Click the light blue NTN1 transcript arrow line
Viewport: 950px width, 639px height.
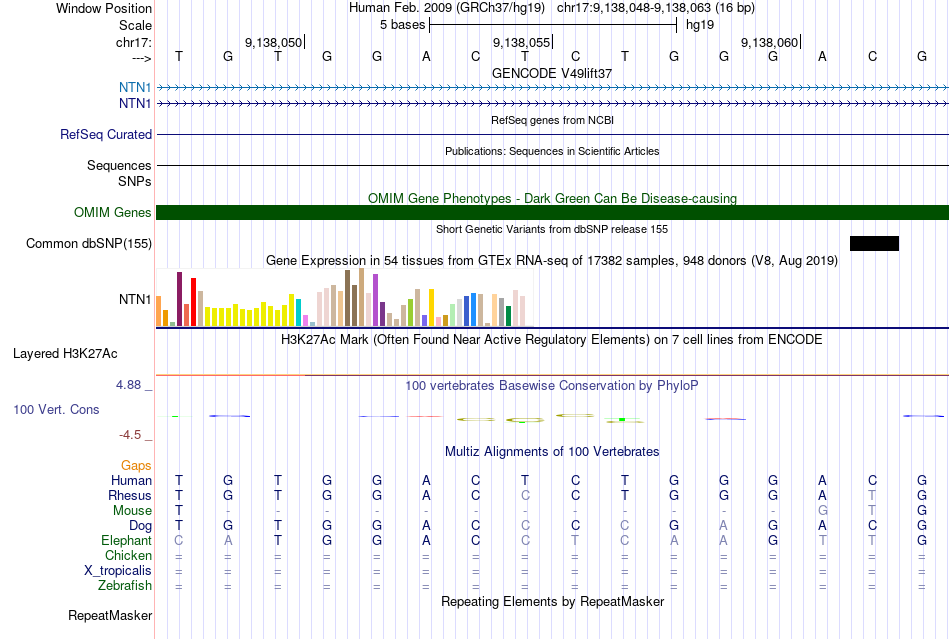coord(552,88)
